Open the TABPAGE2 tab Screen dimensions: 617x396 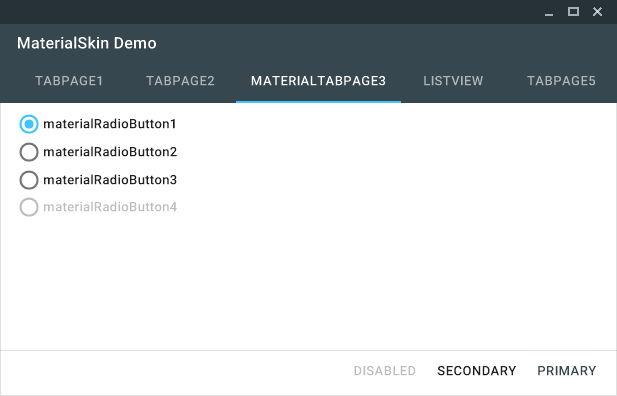(180, 81)
